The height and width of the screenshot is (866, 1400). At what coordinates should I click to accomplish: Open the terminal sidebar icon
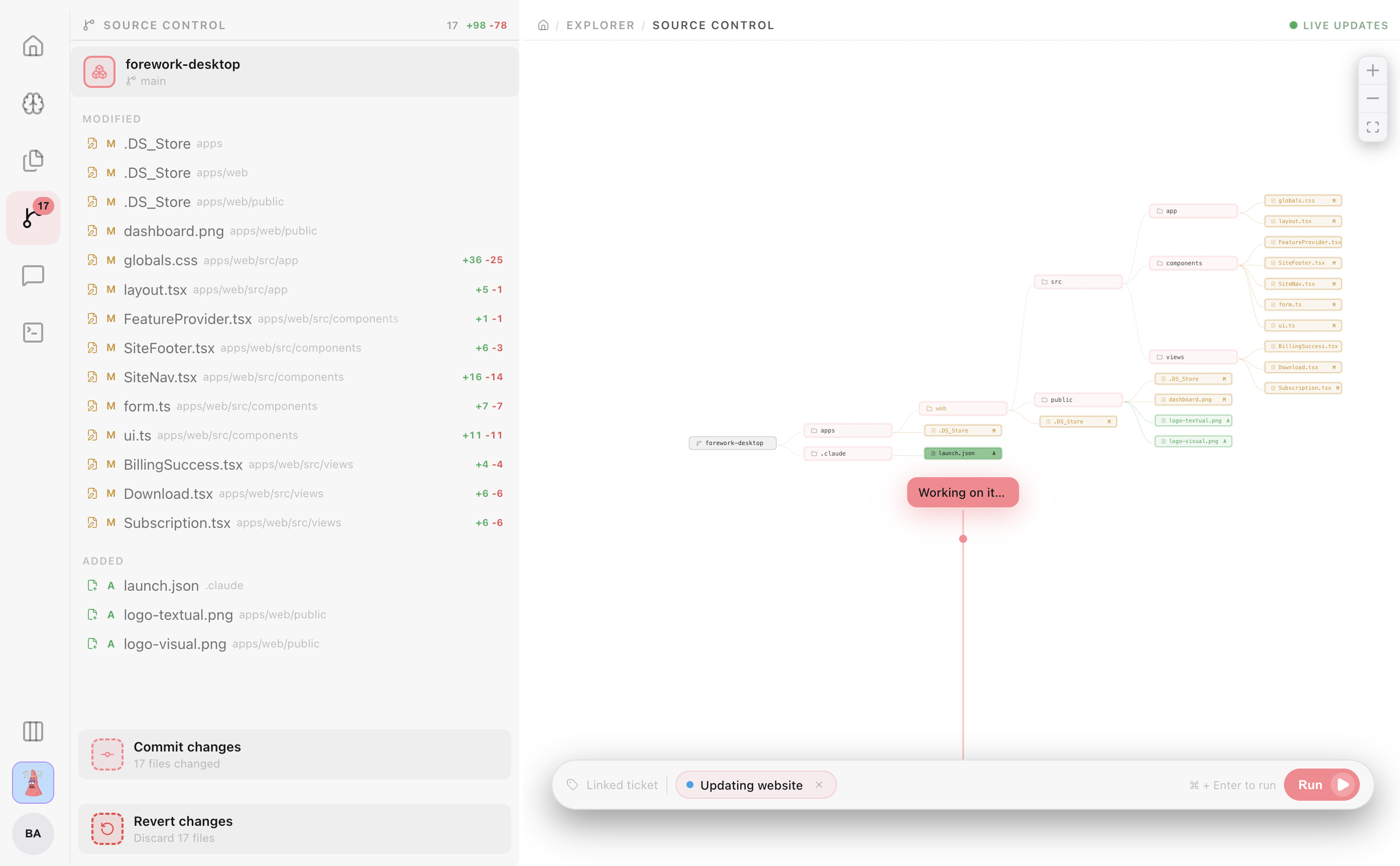tap(33, 333)
